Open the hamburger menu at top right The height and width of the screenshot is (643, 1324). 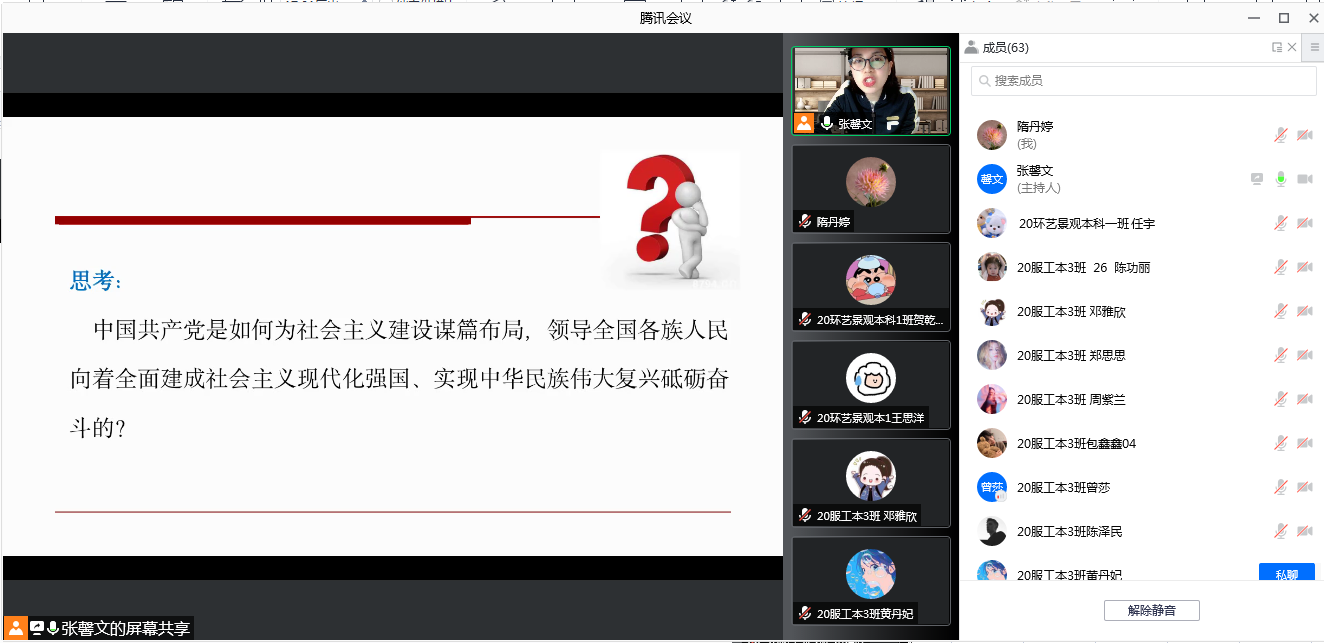coord(1314,47)
